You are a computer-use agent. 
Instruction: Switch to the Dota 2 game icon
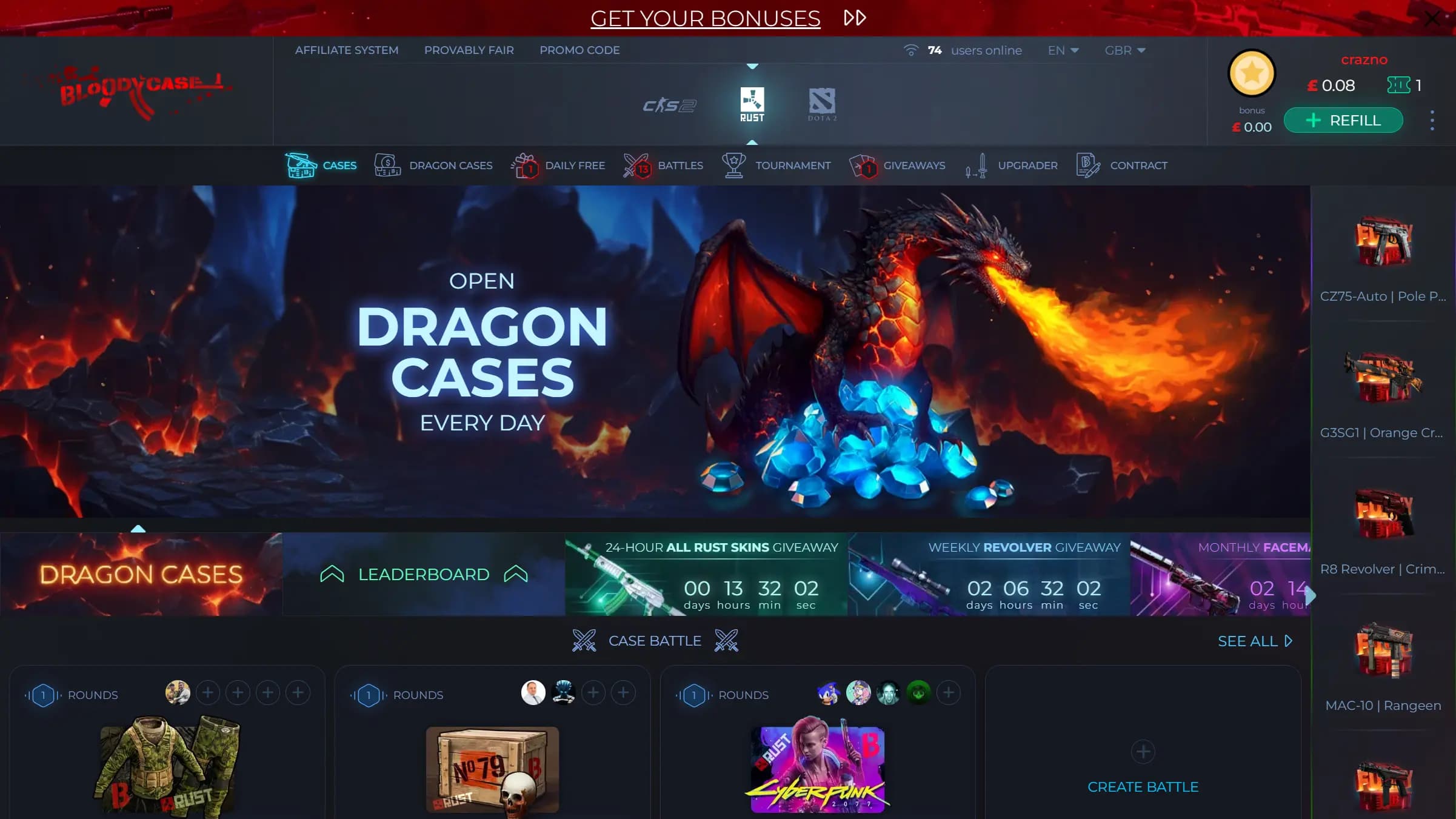tap(822, 104)
